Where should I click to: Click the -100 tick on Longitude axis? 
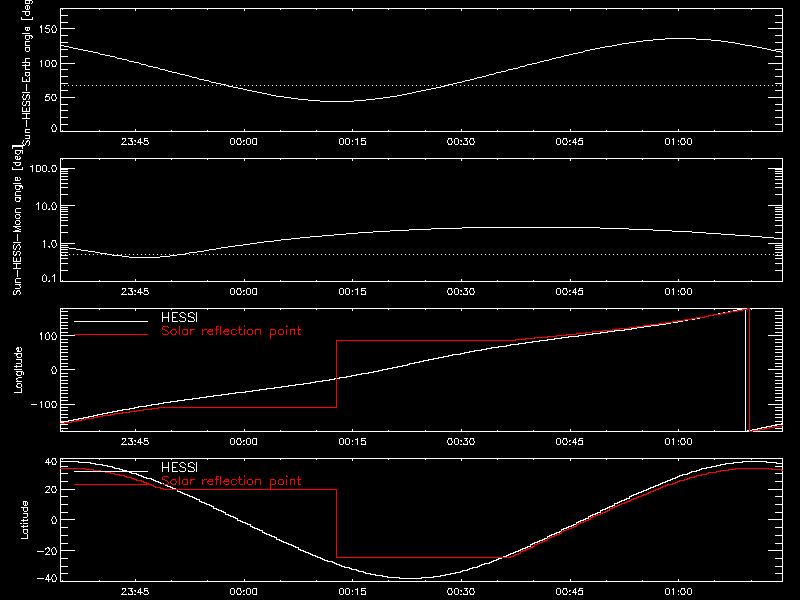44,404
